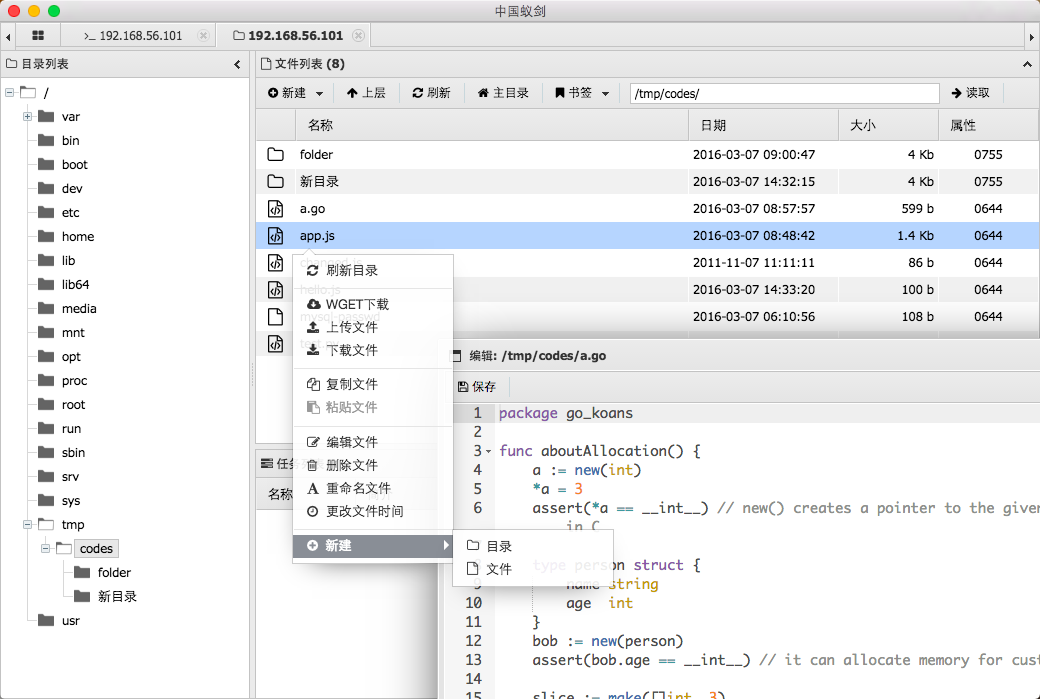This screenshot has height=699, width=1040.
Task: Create a new 目录 from the submenu
Action: tap(533, 546)
